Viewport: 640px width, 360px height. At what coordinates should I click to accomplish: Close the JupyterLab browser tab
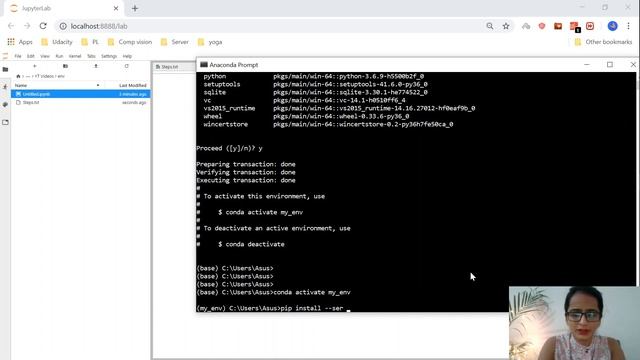(x=116, y=8)
